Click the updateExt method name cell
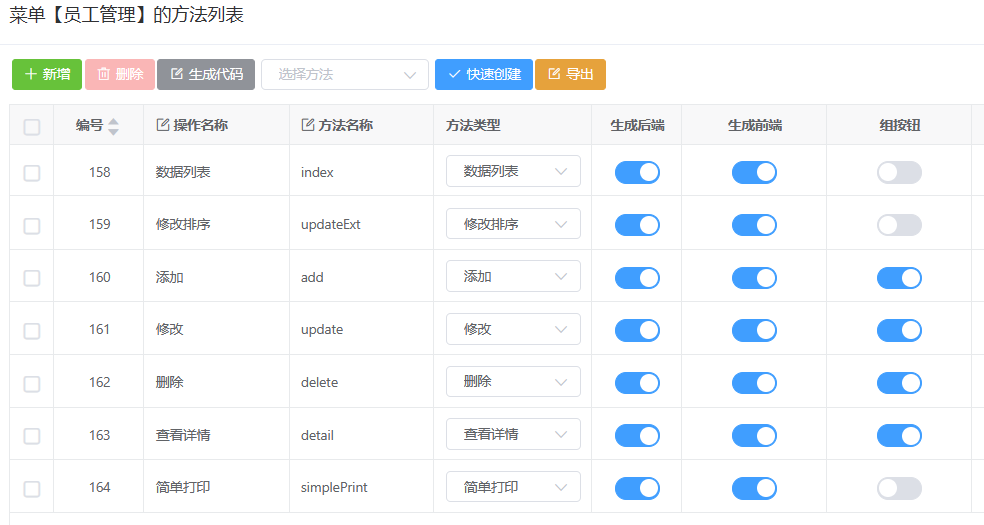This screenshot has height=525, width=984. tap(331, 225)
